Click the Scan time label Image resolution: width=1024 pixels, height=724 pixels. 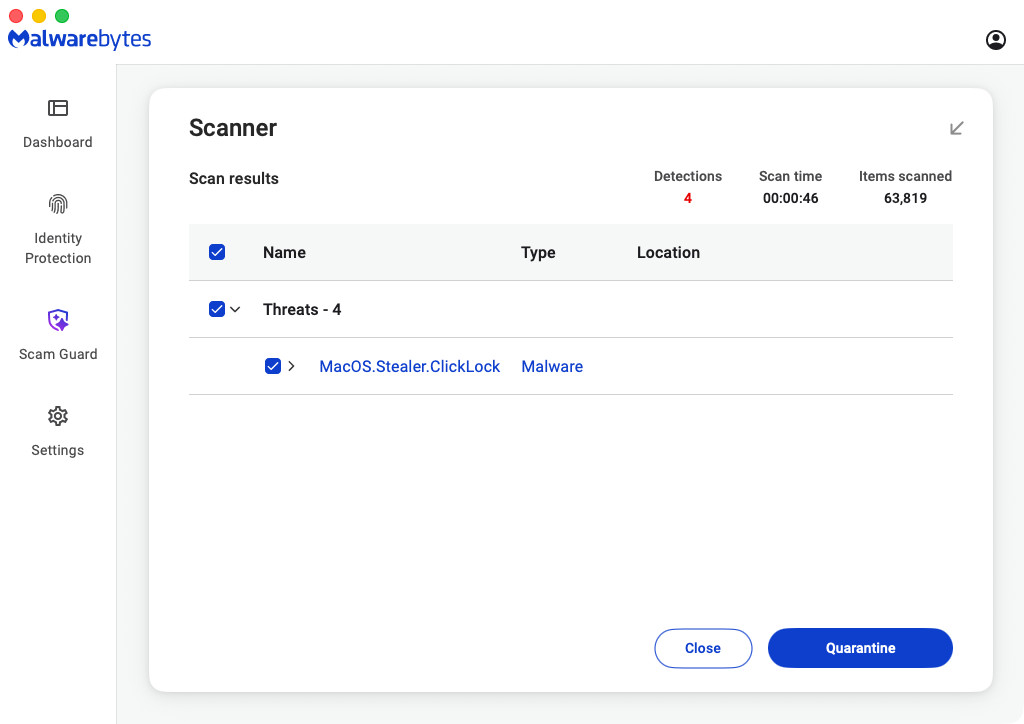click(x=790, y=176)
